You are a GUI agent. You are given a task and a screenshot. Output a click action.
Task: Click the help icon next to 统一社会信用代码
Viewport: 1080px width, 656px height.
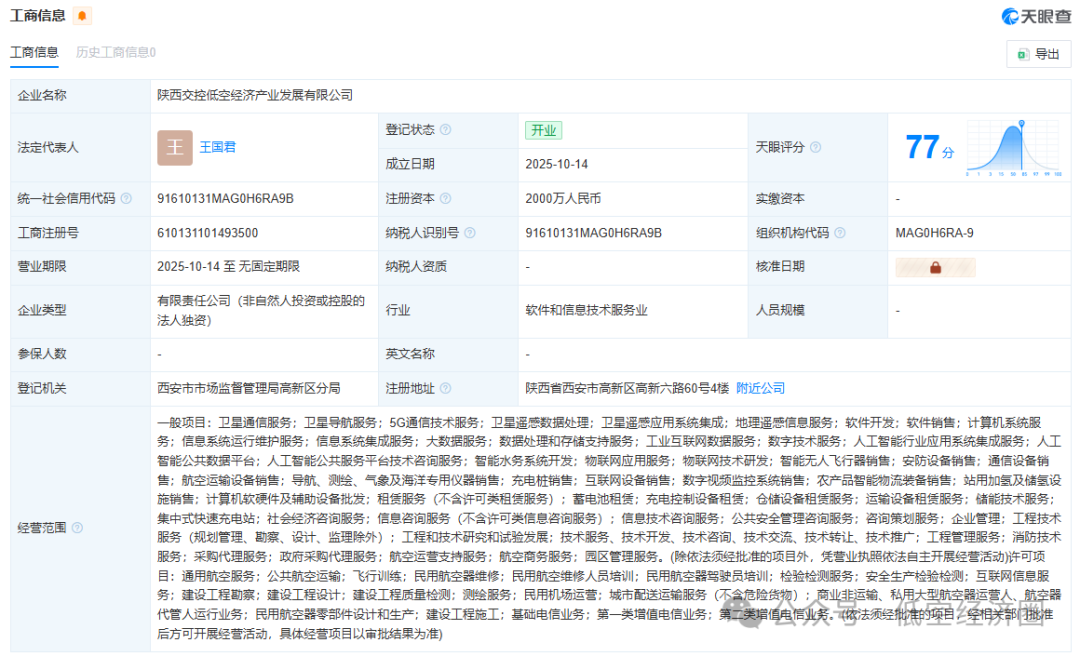(126, 199)
